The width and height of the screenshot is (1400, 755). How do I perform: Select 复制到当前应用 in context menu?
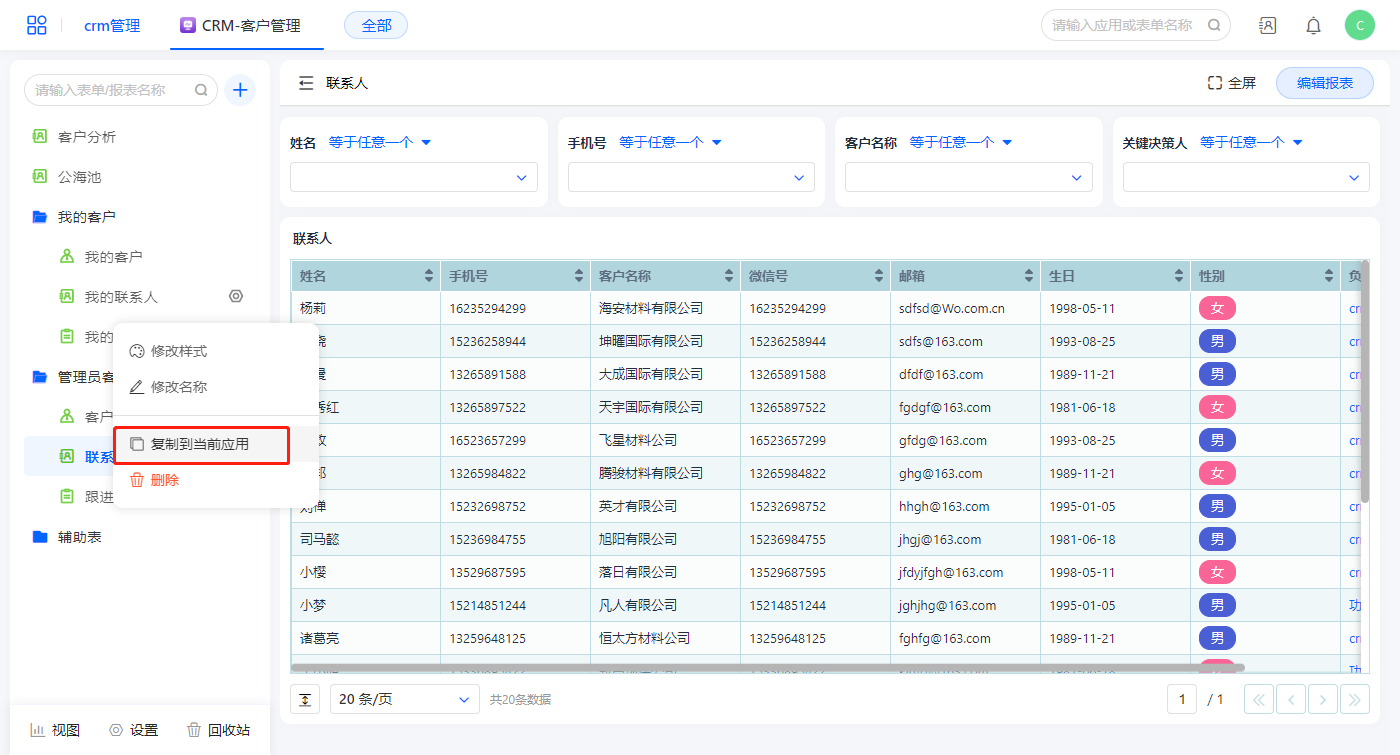[200, 444]
